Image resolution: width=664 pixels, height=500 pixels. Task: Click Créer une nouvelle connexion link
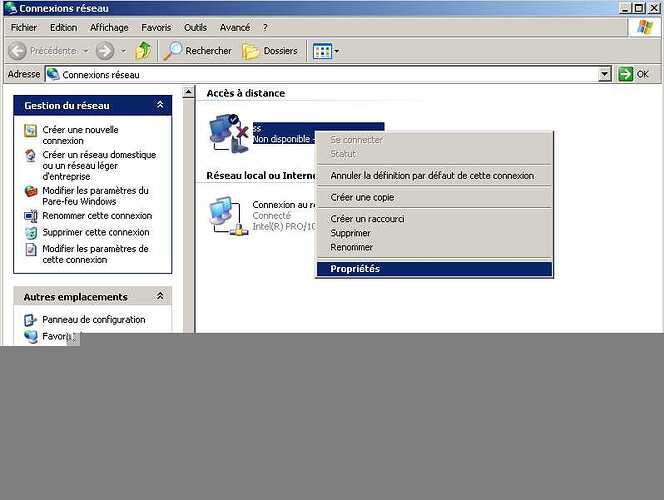pyautogui.click(x=80, y=135)
